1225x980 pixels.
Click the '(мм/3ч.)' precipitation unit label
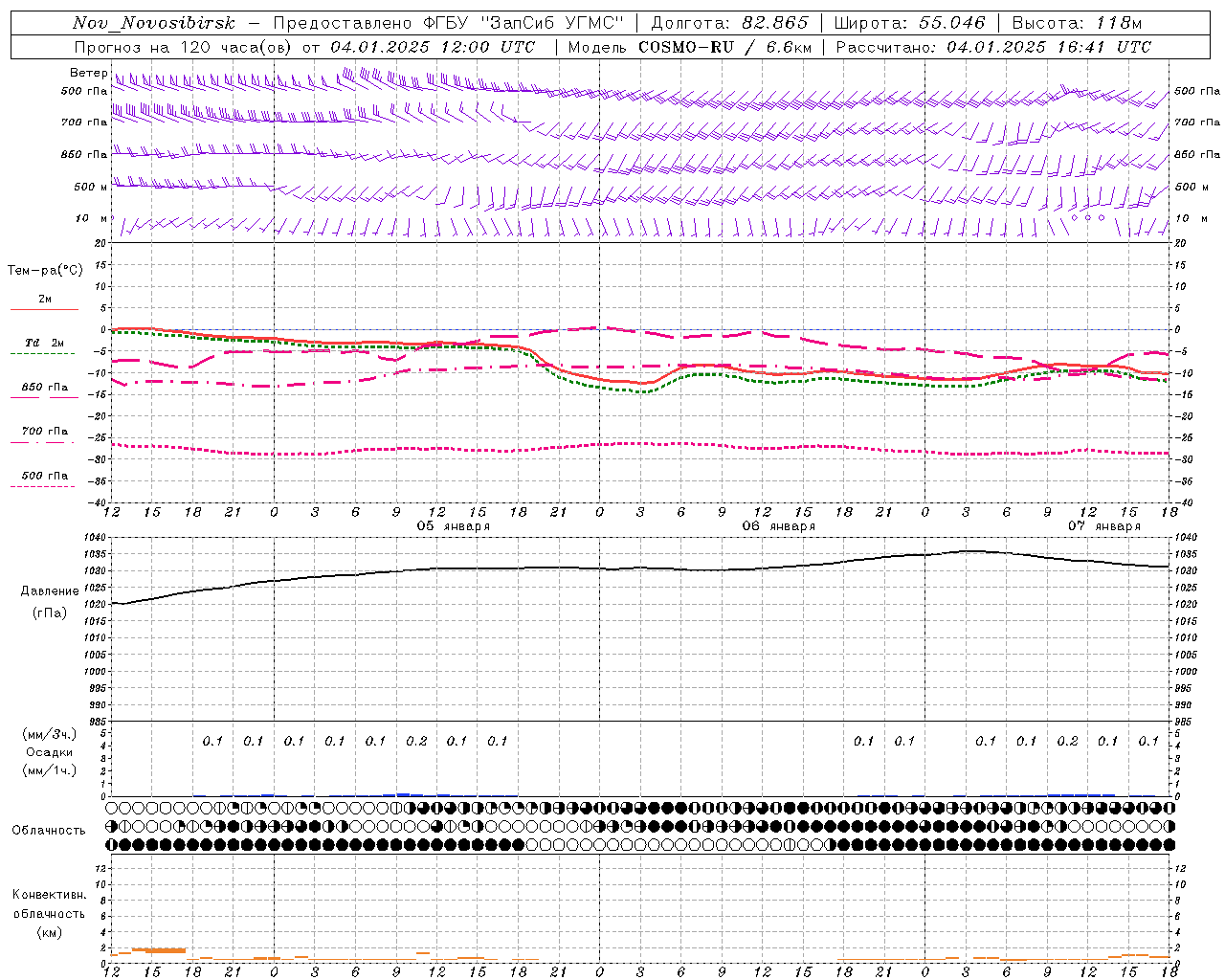[49, 734]
